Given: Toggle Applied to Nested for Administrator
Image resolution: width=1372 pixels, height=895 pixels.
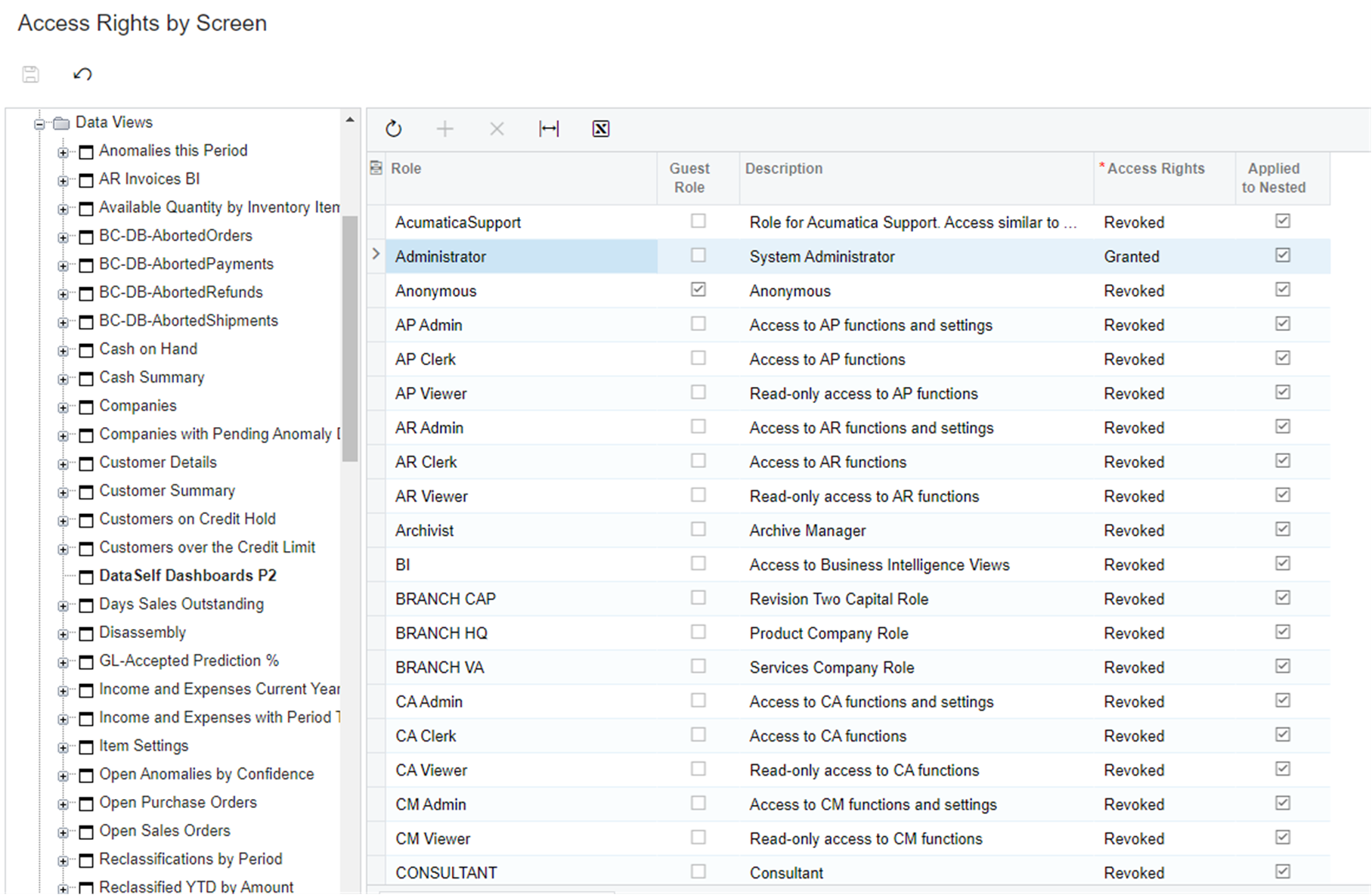Looking at the screenshot, I should coord(1282,255).
